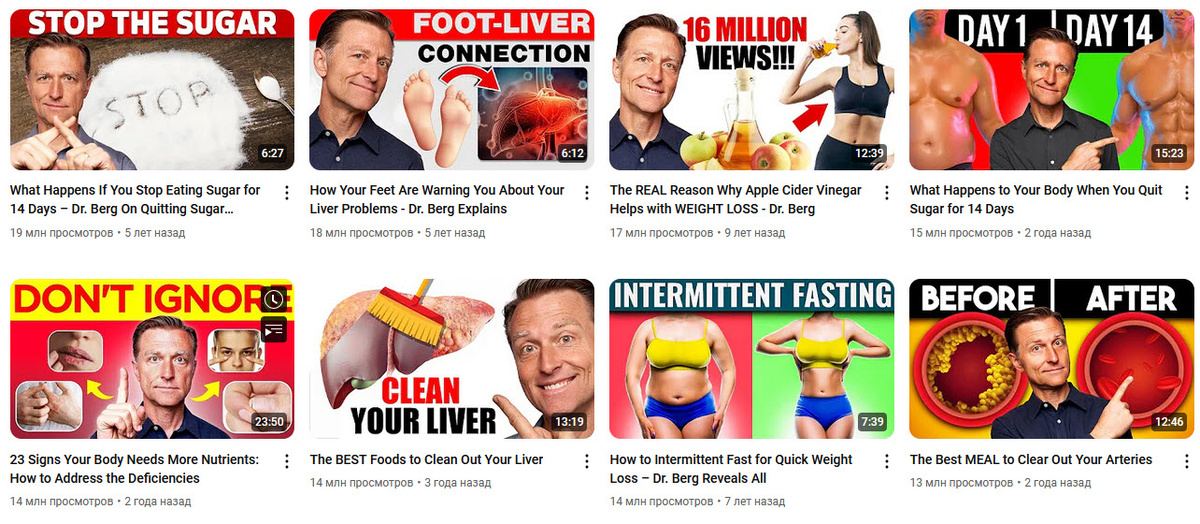
Task: Click Watch Later clock icon on Don't Ignore thumbnail
Action: [x=274, y=299]
